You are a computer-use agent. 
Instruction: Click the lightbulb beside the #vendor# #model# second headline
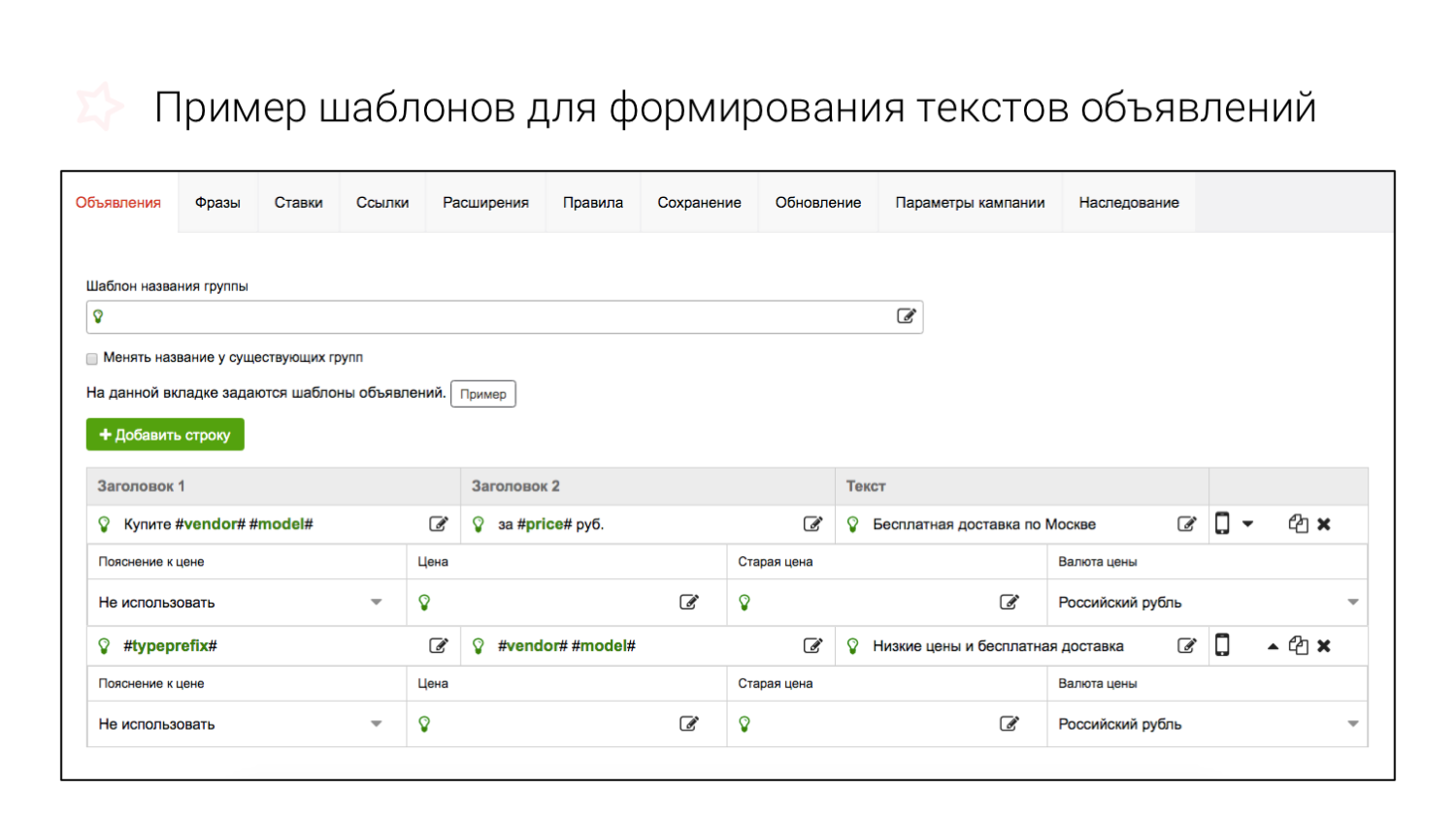pyautogui.click(x=479, y=646)
